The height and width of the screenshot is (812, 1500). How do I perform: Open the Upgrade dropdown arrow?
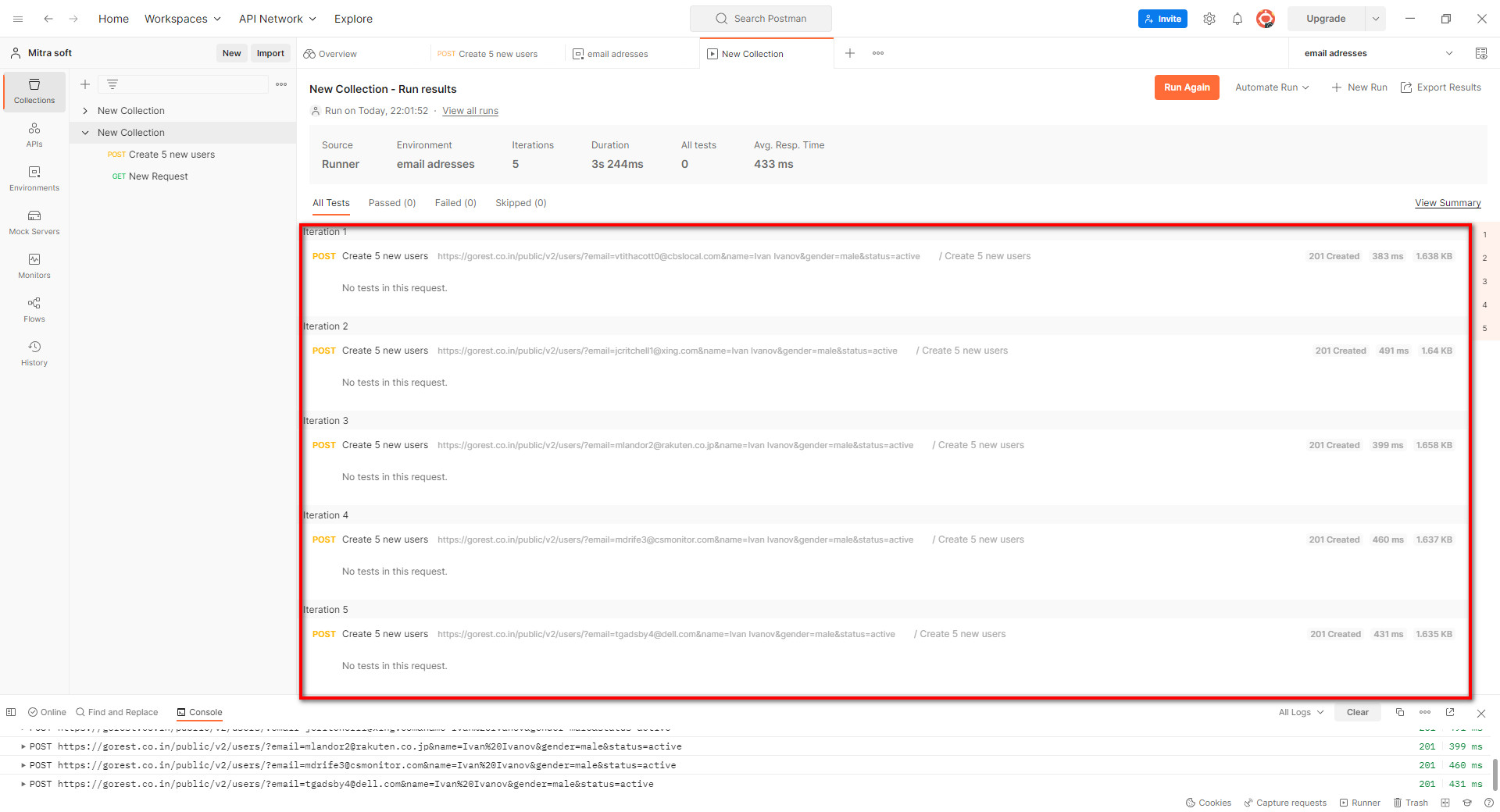[1376, 19]
